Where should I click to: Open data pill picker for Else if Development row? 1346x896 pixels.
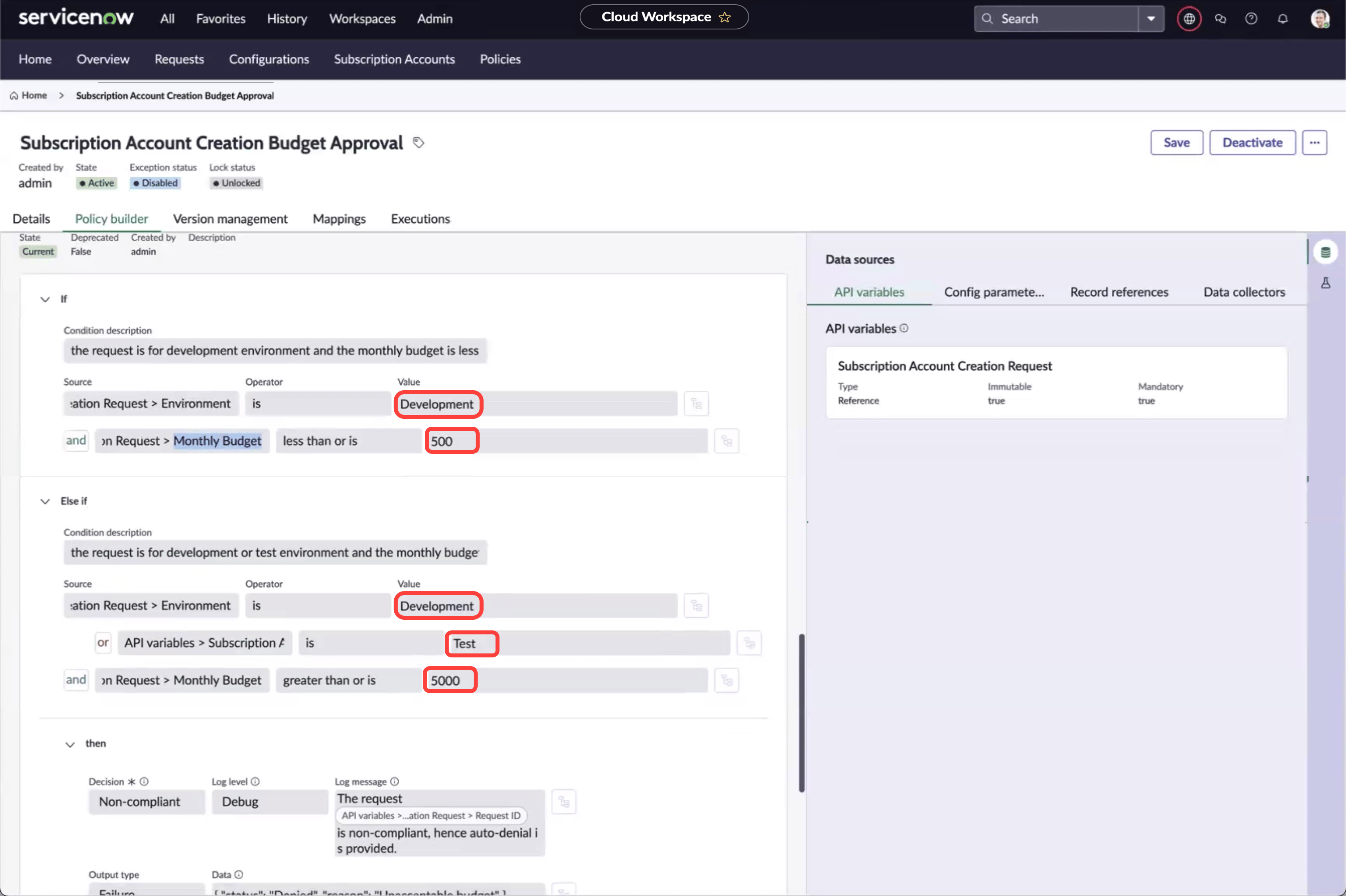click(x=696, y=605)
